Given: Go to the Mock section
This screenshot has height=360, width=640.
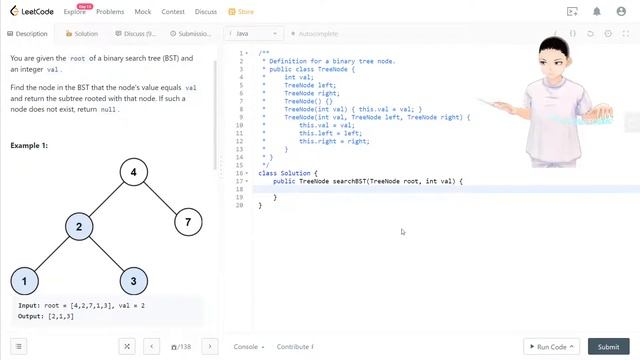Looking at the screenshot, I should tap(143, 12).
